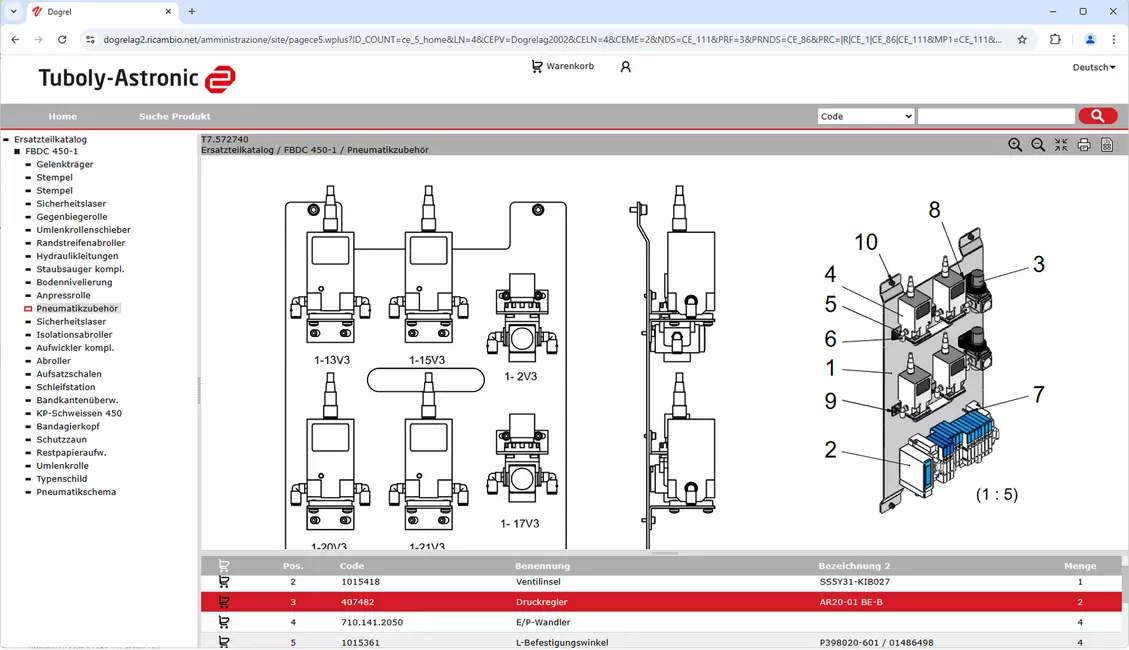Click the Code column header
Image resolution: width=1129 pixels, height=650 pixels.
point(352,566)
